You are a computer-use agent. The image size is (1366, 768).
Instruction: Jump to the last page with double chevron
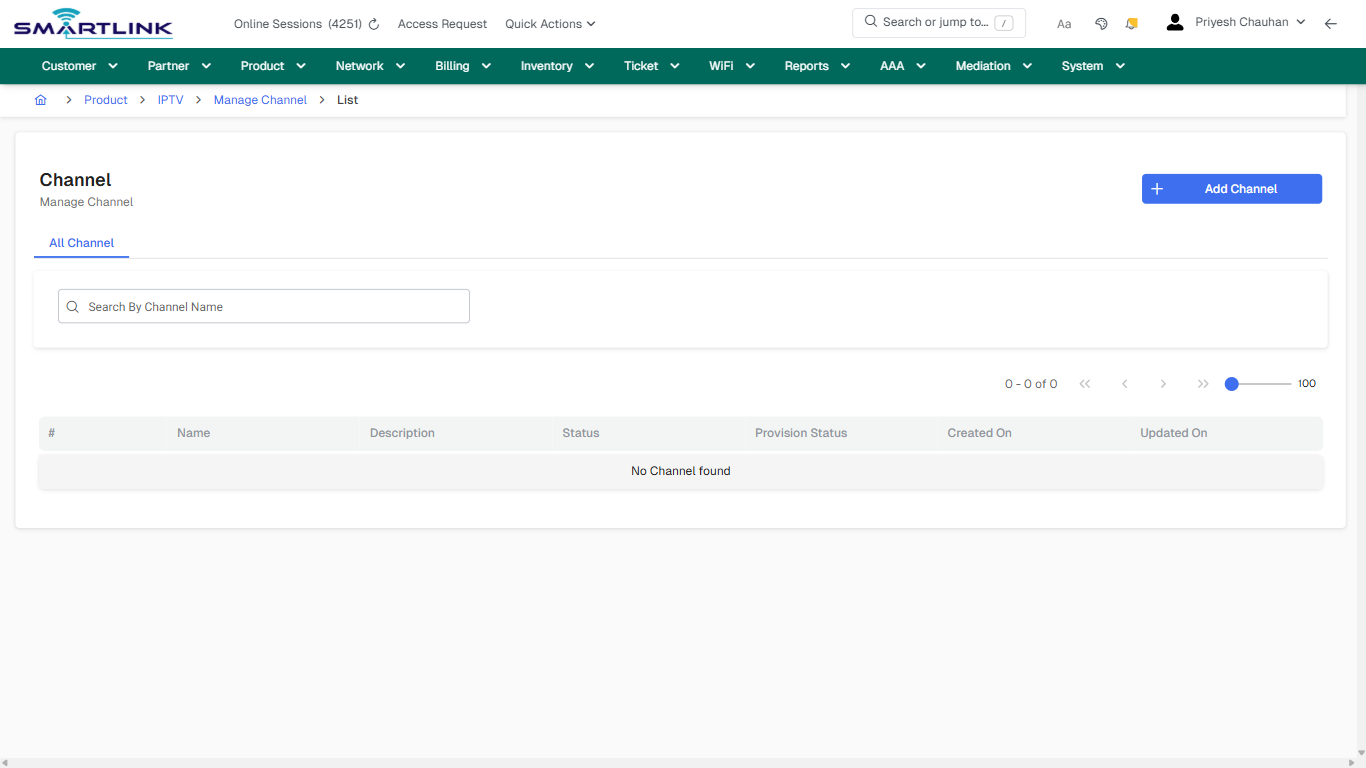click(x=1203, y=383)
